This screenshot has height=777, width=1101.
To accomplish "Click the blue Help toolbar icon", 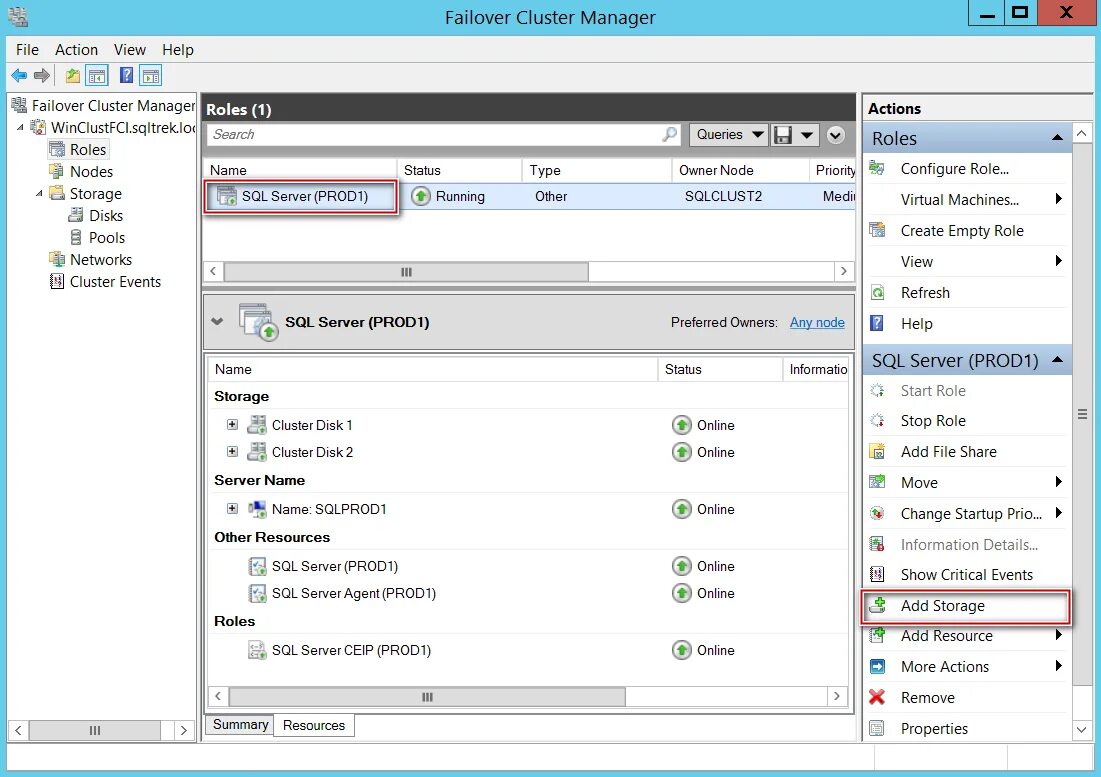I will (126, 75).
